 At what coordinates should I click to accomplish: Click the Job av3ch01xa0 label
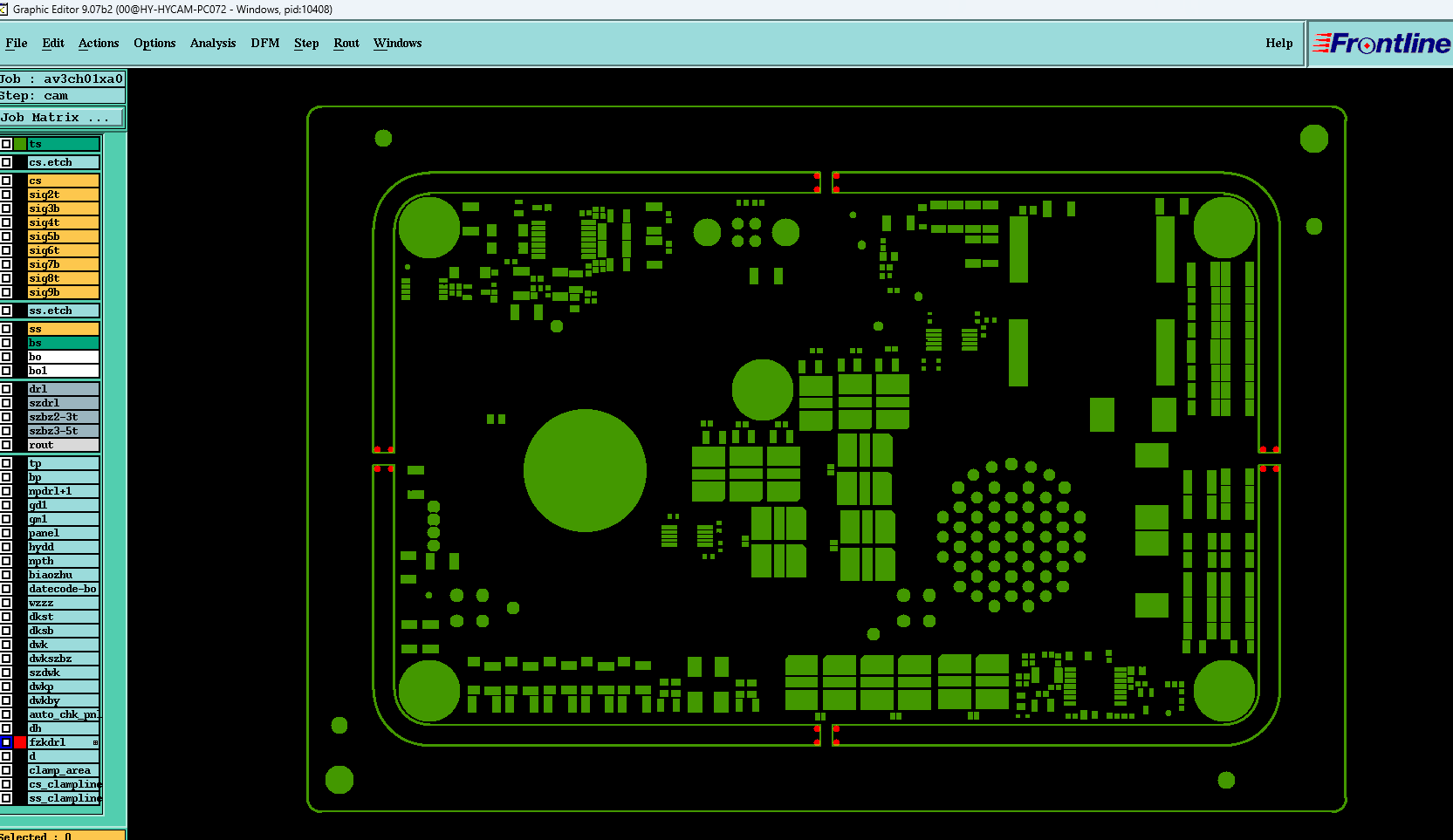tap(62, 79)
